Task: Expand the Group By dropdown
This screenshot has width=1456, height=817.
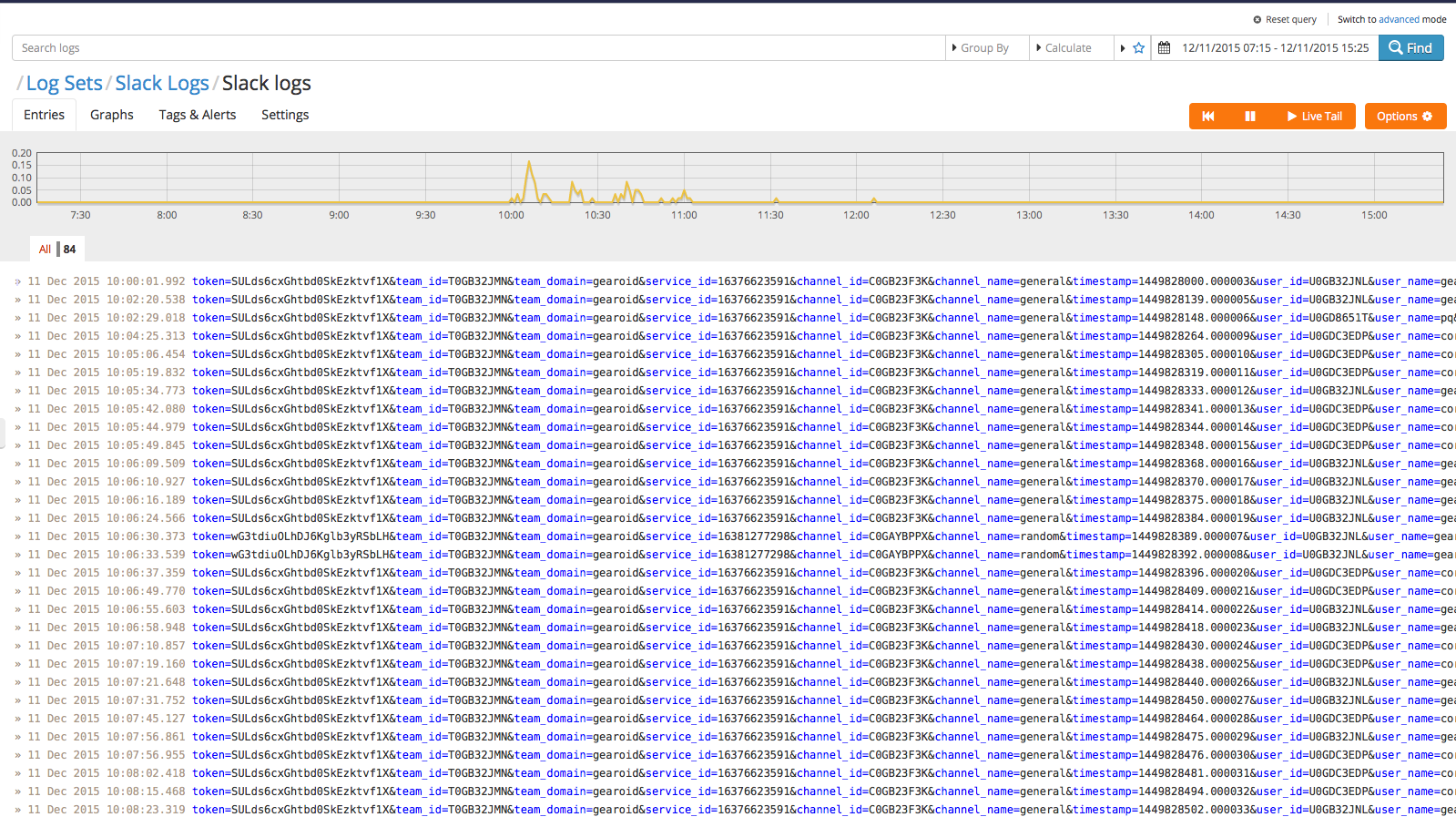Action: coord(981,48)
